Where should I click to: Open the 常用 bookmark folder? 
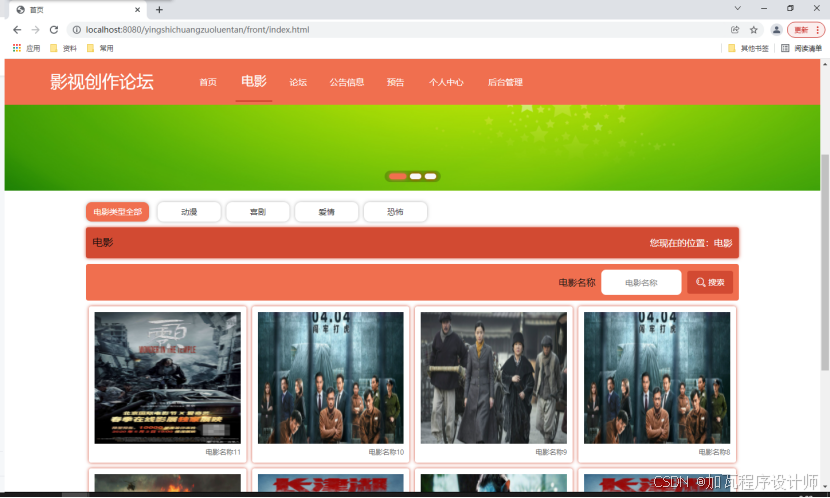coord(100,48)
